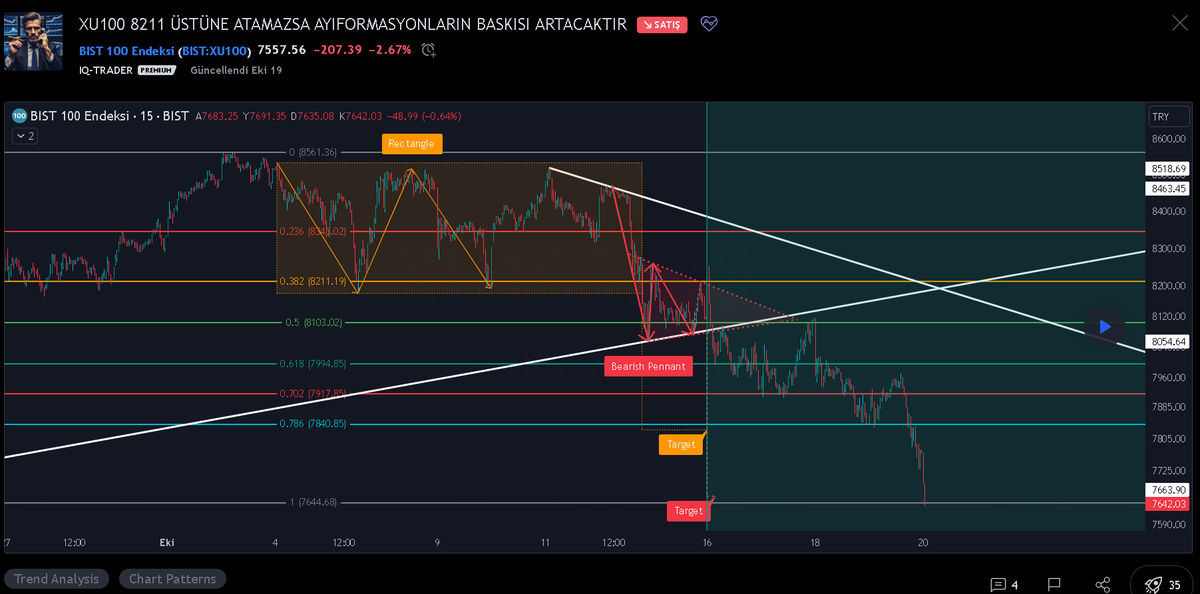Click the 16 date label on time axis
This screenshot has height=594, width=1200.
(707, 542)
